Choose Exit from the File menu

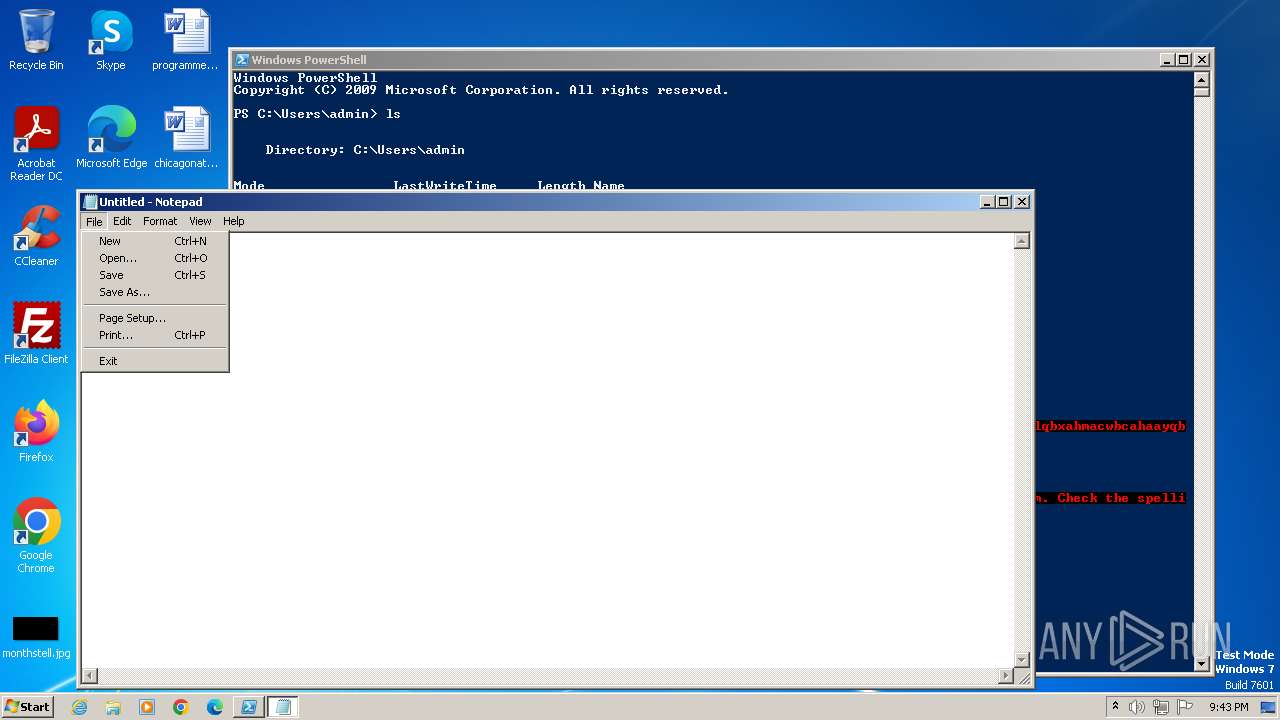click(155, 361)
